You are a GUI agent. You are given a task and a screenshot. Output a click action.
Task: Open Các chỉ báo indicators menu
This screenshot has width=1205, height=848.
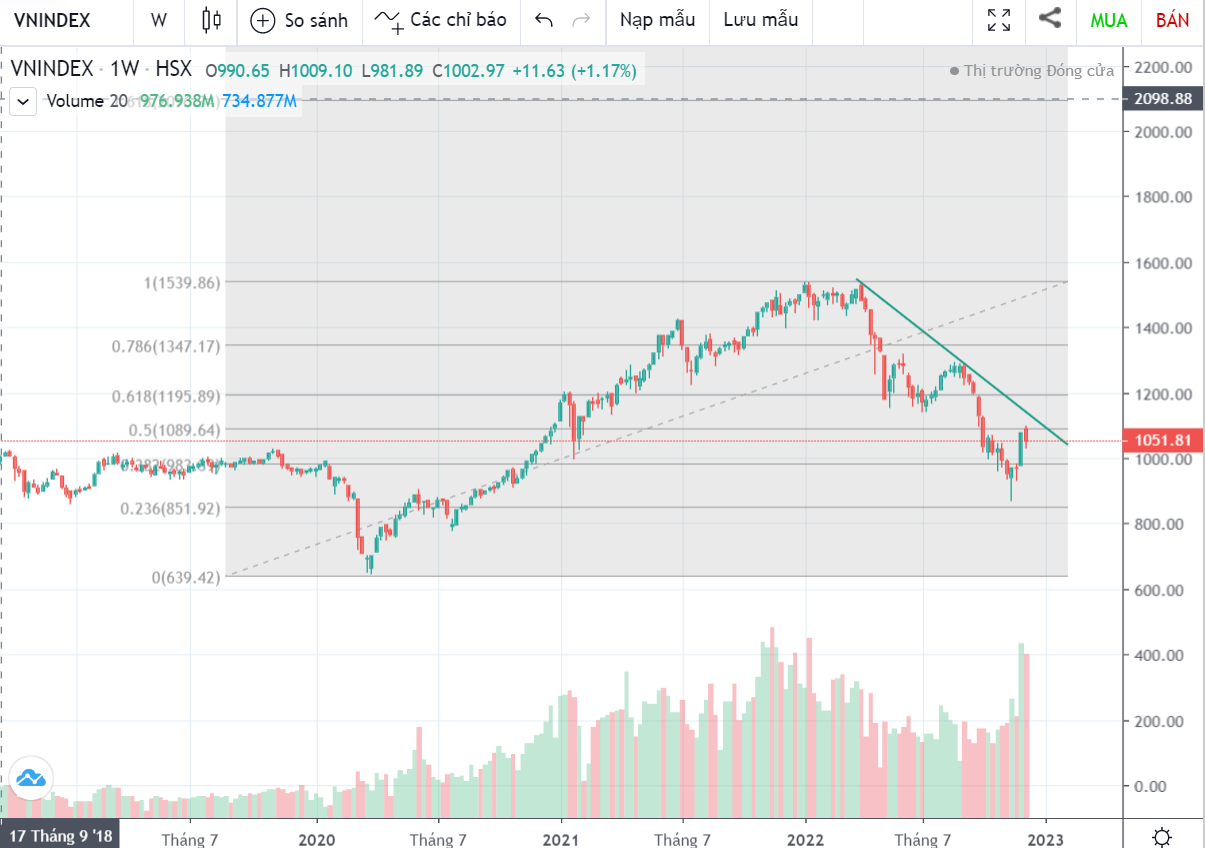pyautogui.click(x=441, y=20)
